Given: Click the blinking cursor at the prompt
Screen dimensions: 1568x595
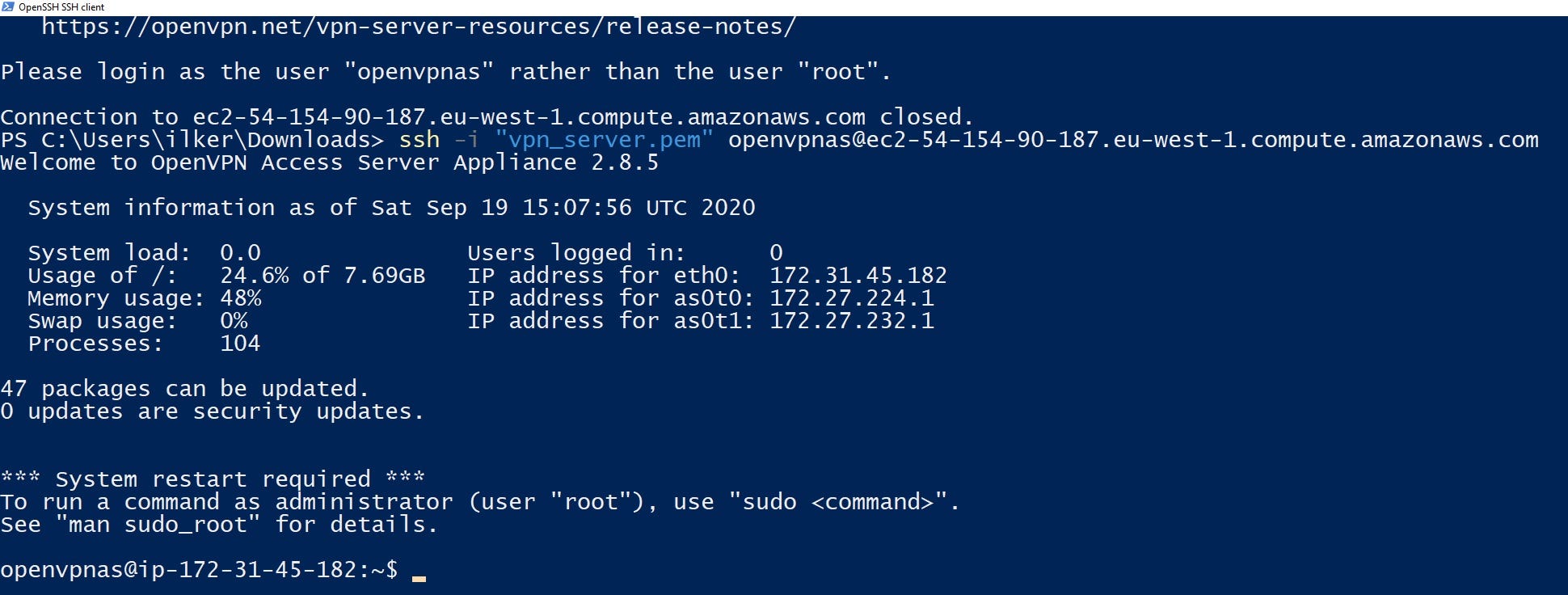Looking at the screenshot, I should (419, 578).
